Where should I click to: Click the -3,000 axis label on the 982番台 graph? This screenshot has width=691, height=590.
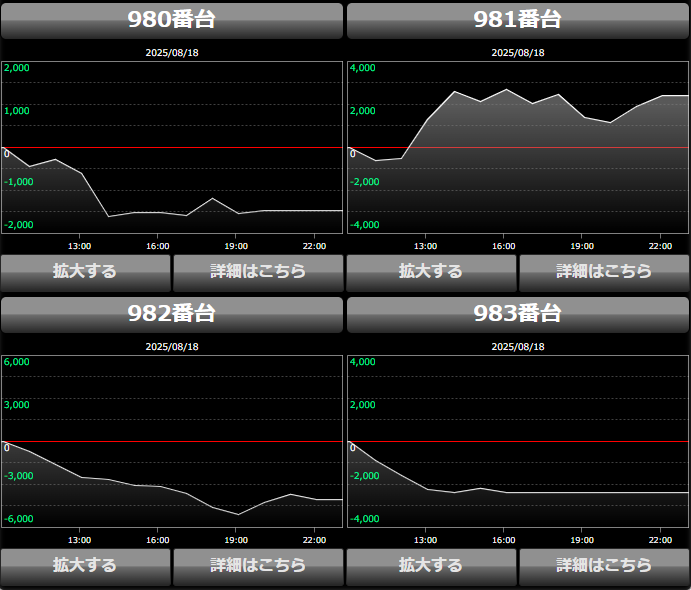(19, 475)
